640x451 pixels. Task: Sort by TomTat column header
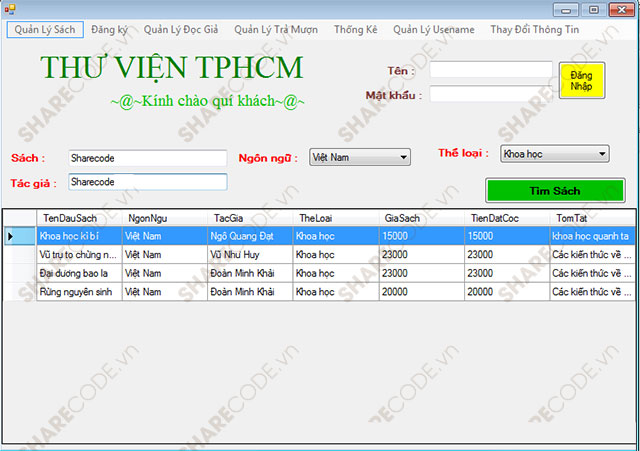(592, 218)
